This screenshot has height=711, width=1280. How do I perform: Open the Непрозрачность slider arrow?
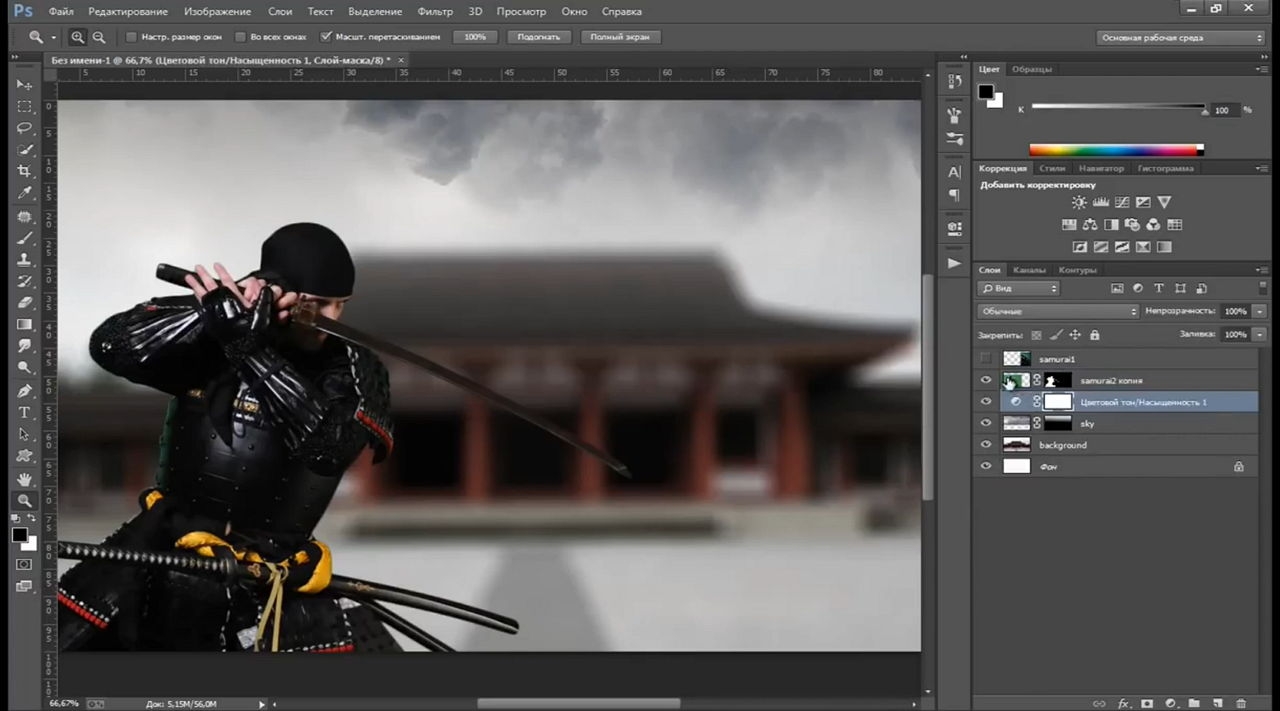(x=1258, y=311)
